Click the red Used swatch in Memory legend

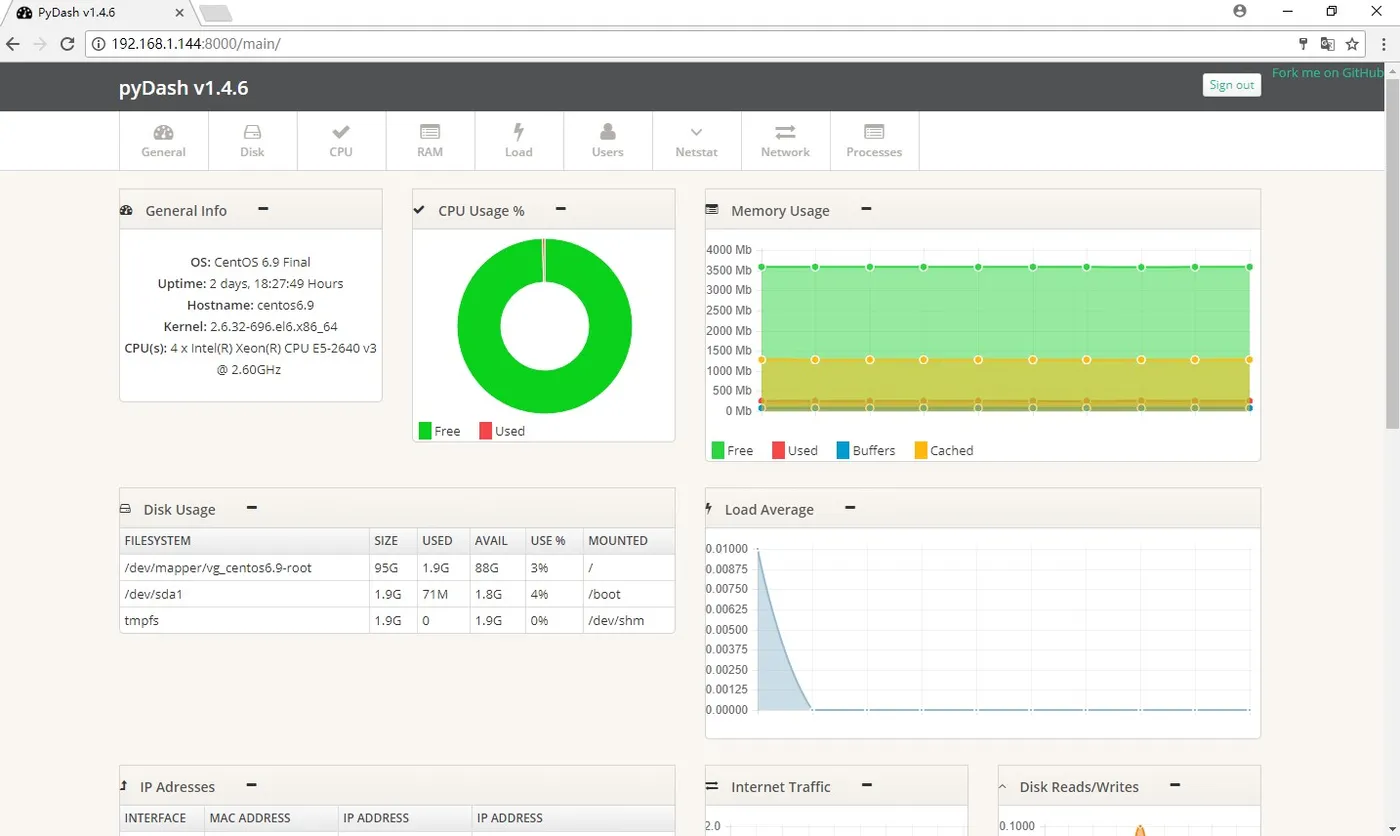tap(778, 450)
